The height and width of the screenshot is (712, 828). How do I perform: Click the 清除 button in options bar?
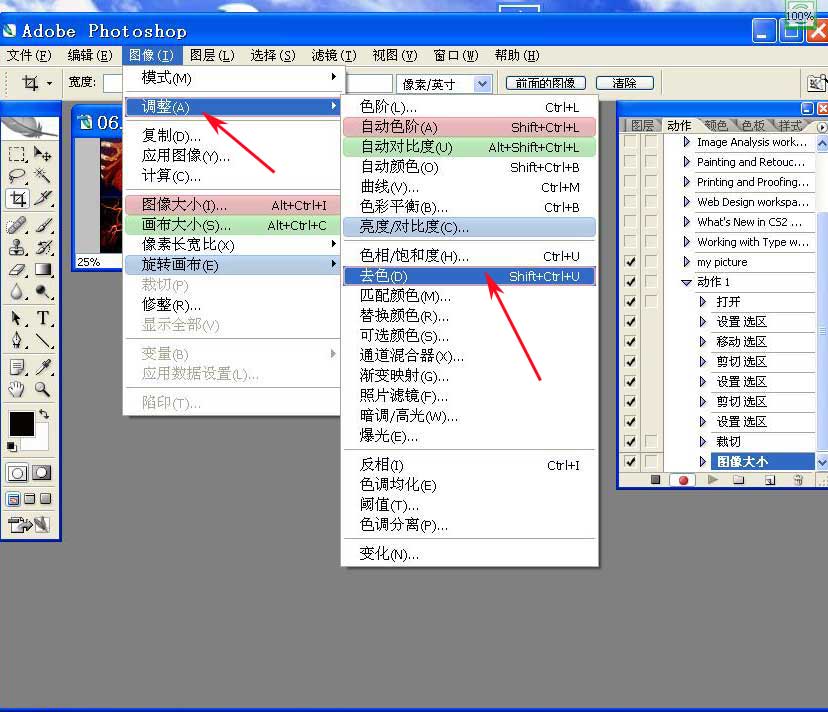625,83
